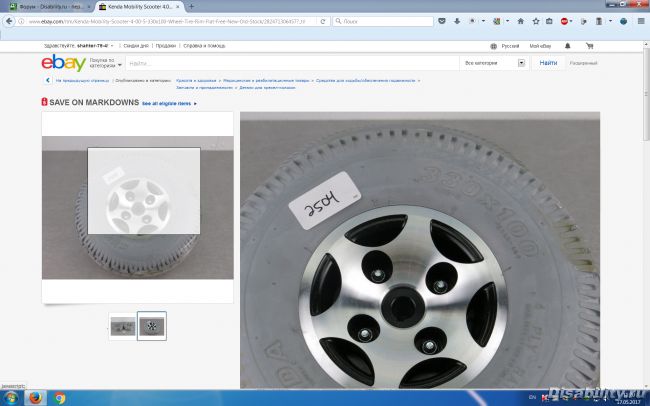Open the Firefox hamburger menu

[641, 21]
